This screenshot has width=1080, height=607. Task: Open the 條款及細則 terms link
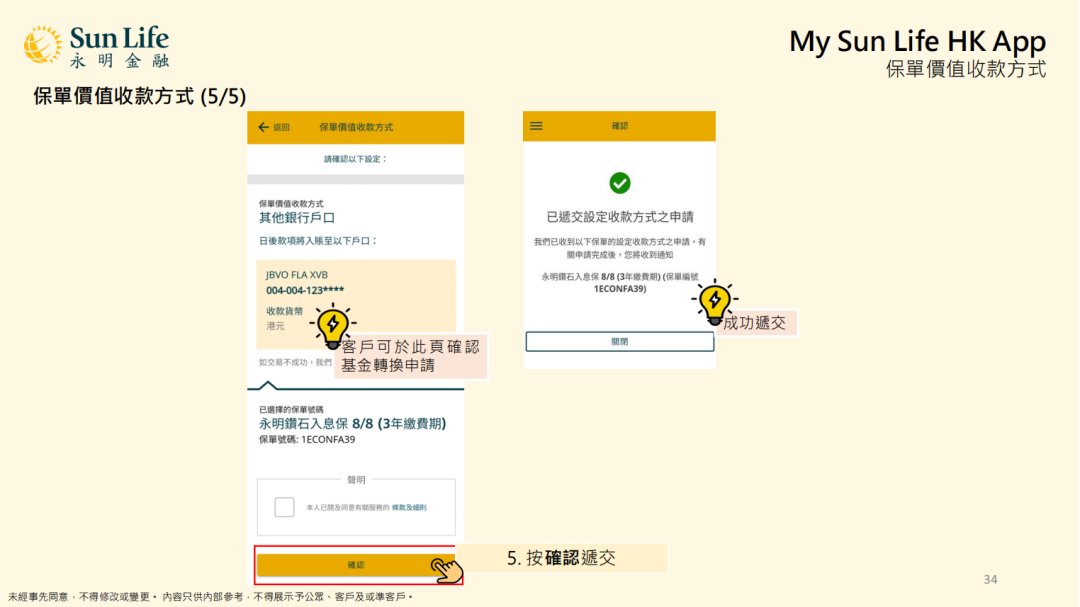409,508
